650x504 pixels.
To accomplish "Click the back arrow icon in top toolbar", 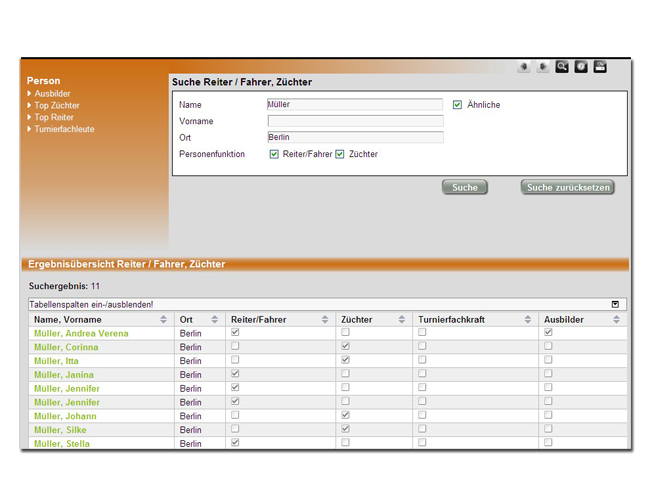I will 524,67.
